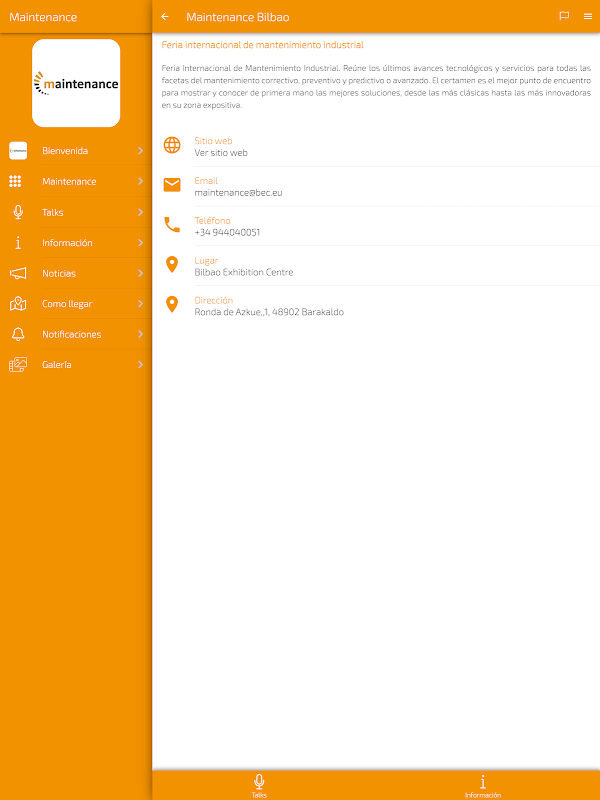Click the Dirección label
This screenshot has width=600, height=800.
(x=214, y=301)
